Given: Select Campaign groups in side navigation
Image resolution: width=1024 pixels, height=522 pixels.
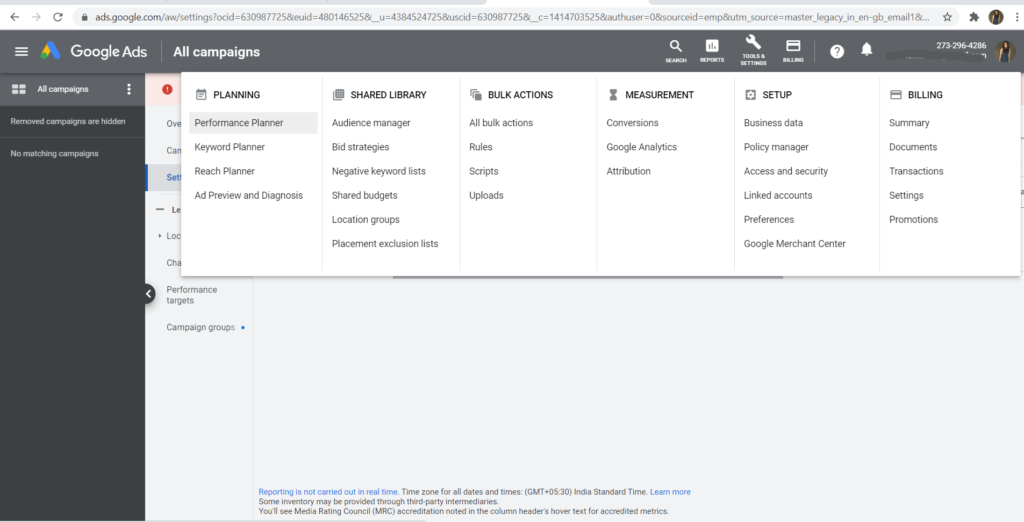Looking at the screenshot, I should [x=200, y=327].
